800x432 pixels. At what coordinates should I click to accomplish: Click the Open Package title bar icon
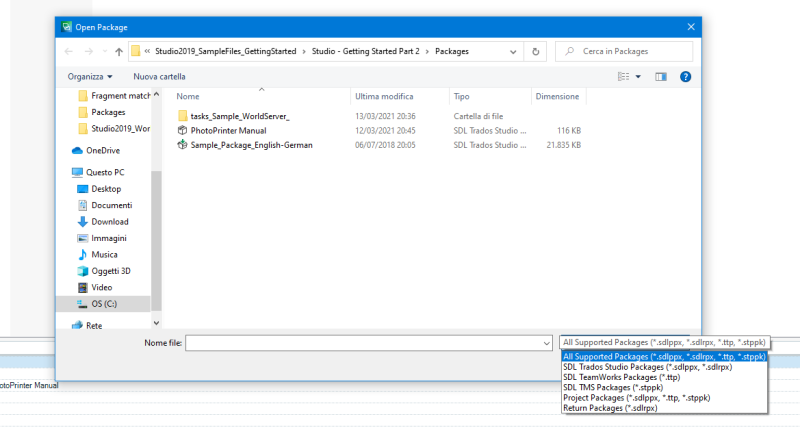tap(66, 27)
